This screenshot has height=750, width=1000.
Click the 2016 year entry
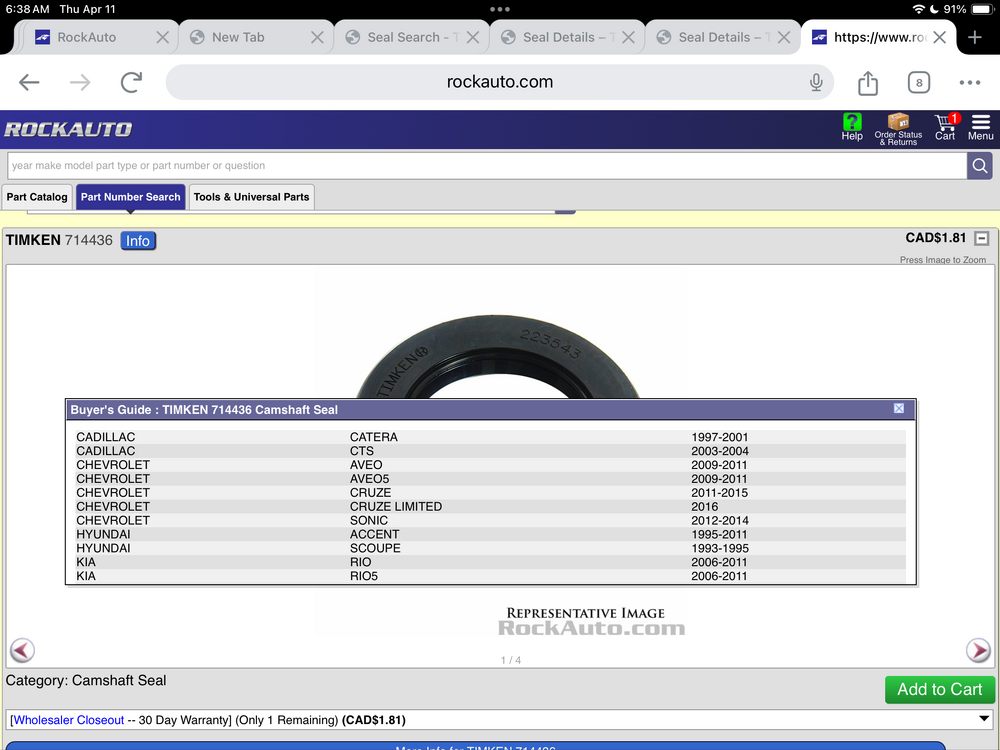pos(704,506)
